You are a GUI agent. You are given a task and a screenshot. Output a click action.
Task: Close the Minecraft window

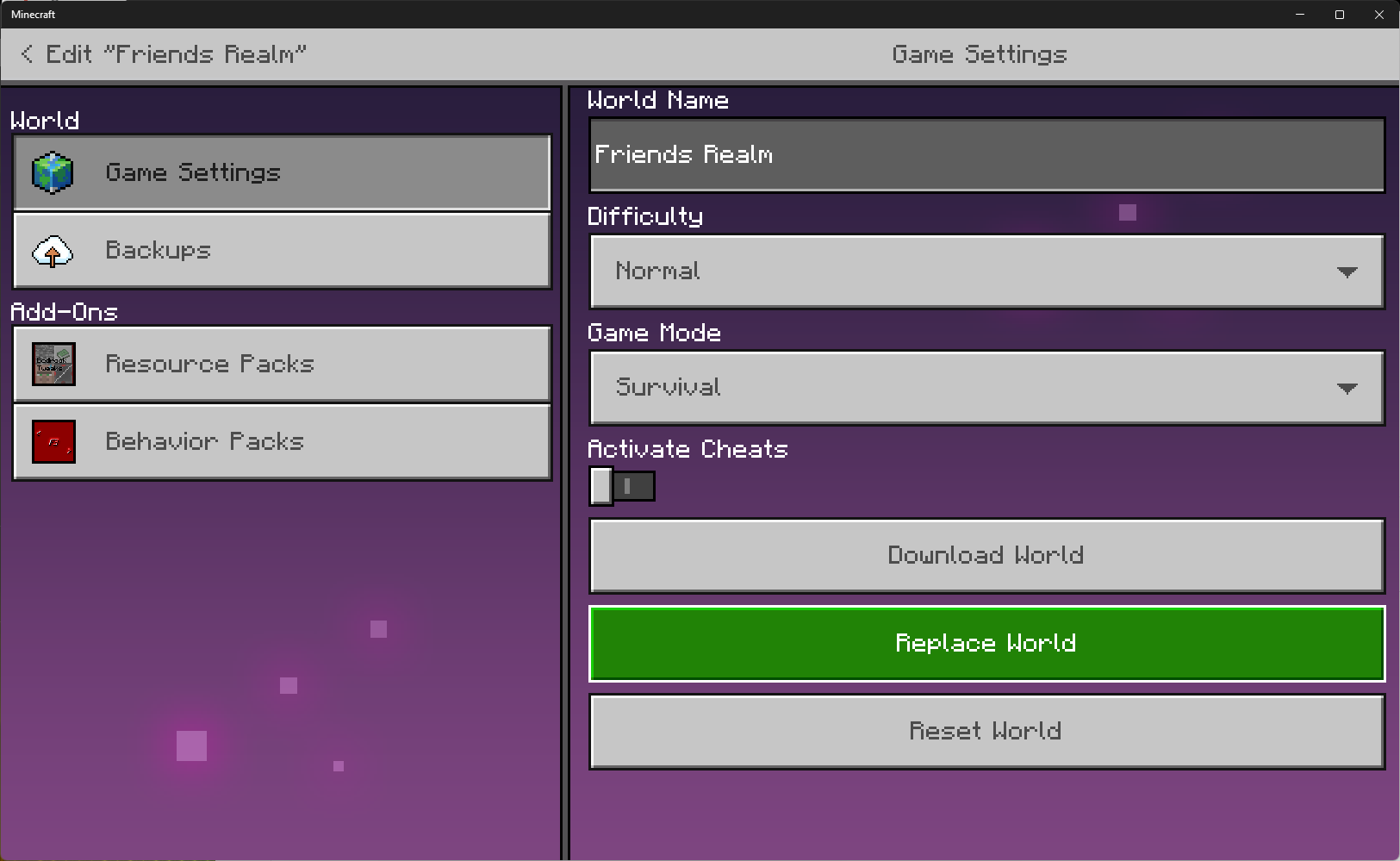pos(1379,15)
